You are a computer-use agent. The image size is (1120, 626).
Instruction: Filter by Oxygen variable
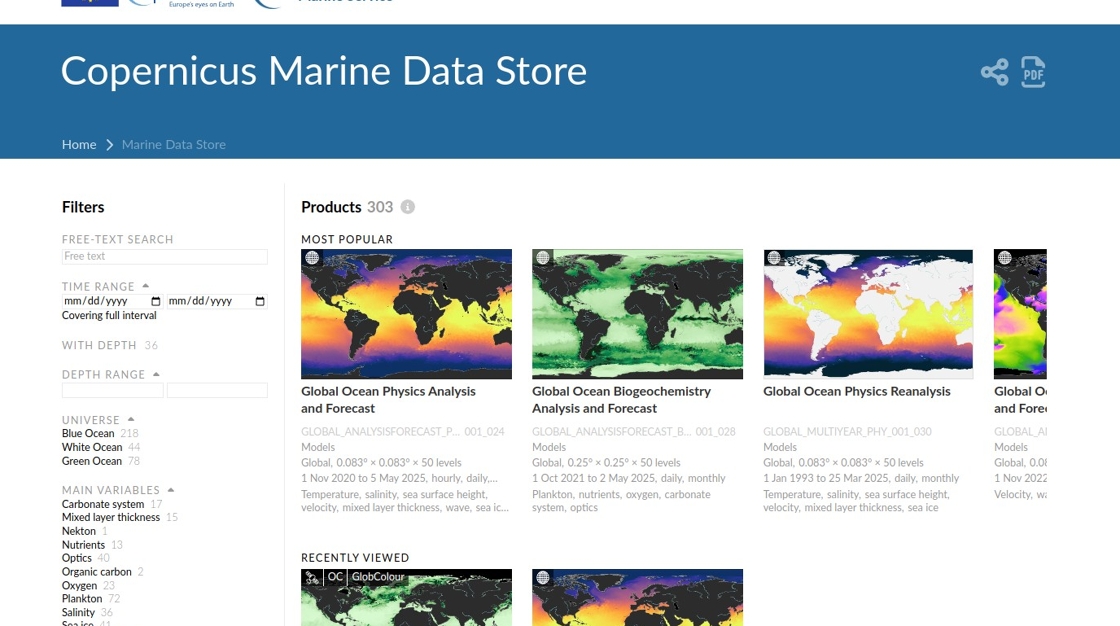click(79, 585)
